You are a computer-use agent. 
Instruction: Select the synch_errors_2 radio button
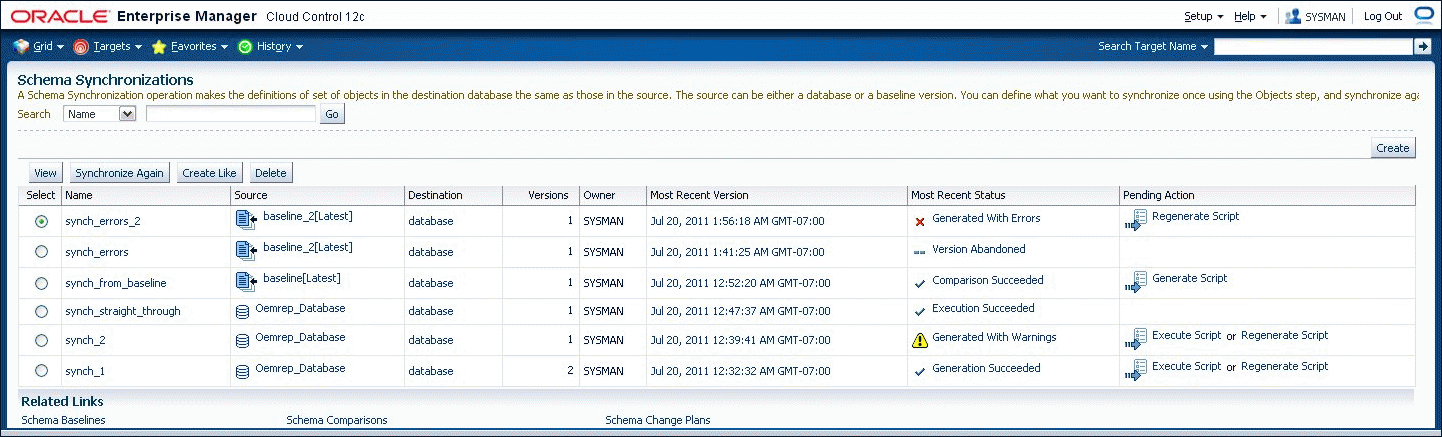pyautogui.click(x=41, y=222)
